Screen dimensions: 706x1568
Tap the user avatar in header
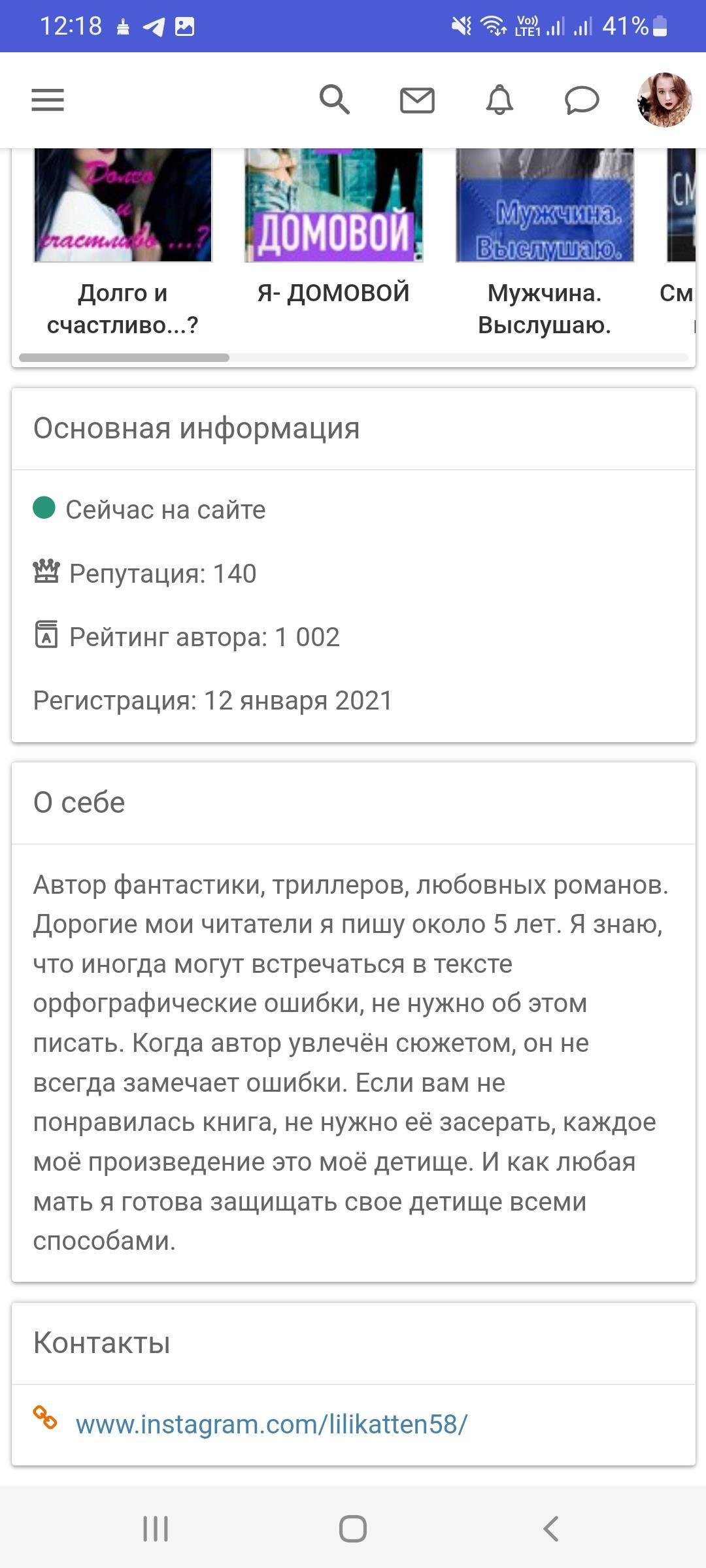coord(664,100)
